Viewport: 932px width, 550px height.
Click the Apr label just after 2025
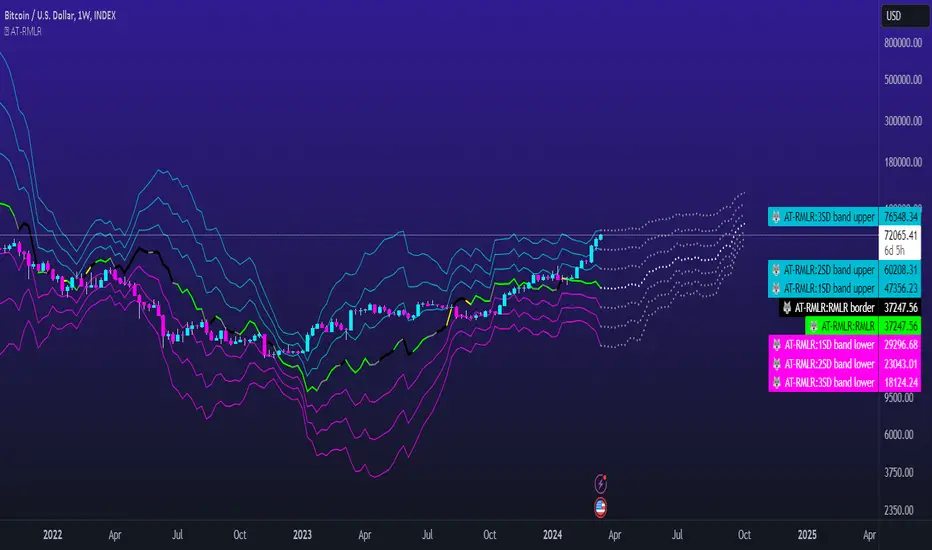tap(869, 535)
